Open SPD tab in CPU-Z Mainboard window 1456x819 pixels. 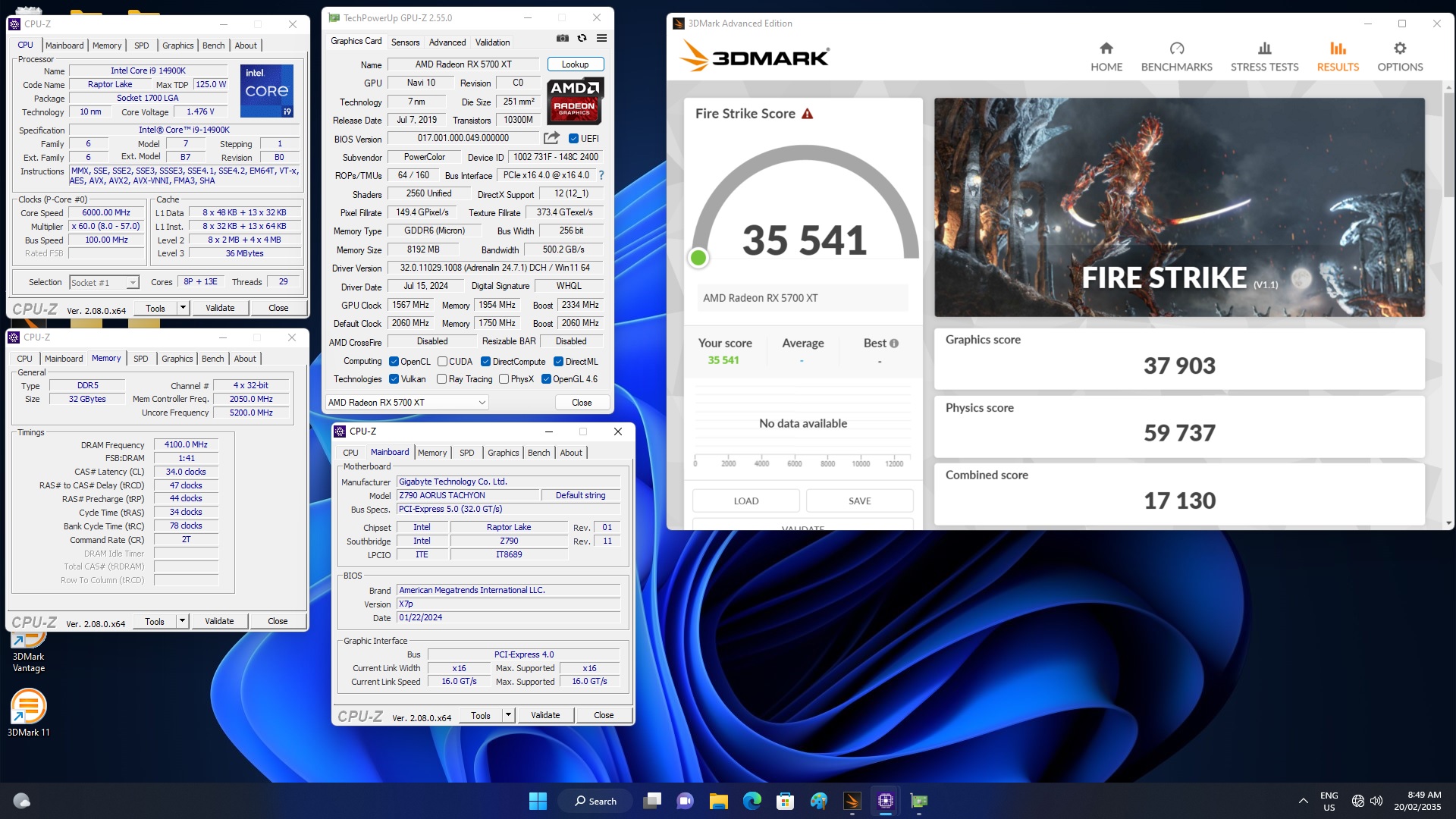467,453
